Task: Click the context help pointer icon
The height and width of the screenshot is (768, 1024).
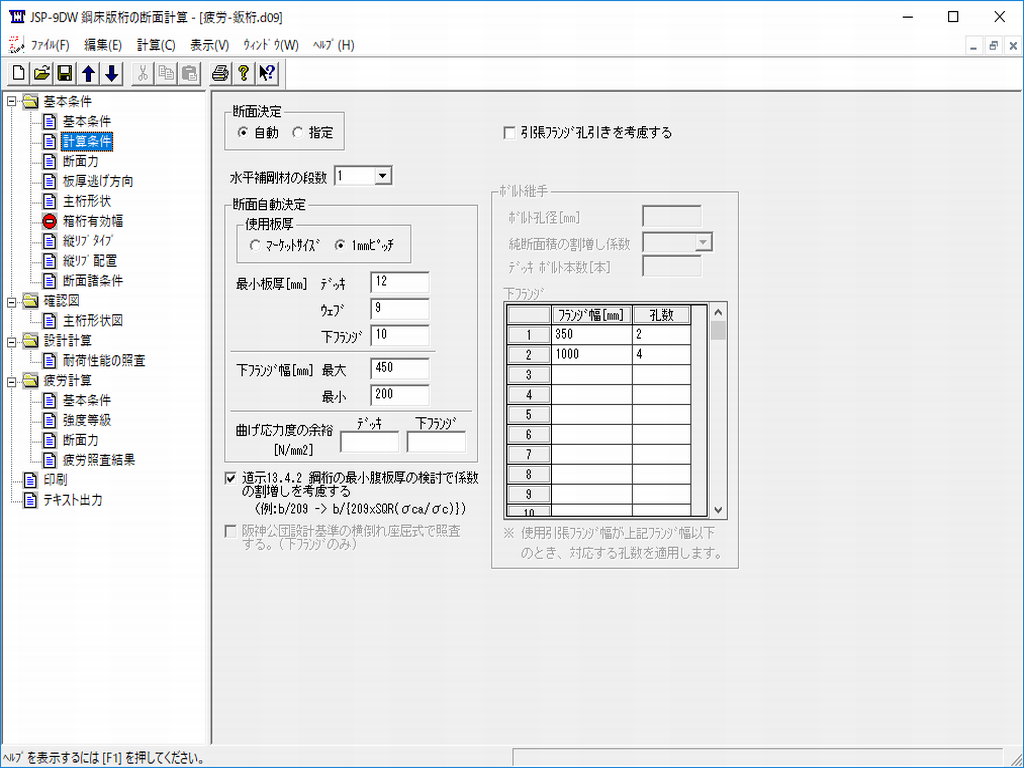Action: point(266,73)
